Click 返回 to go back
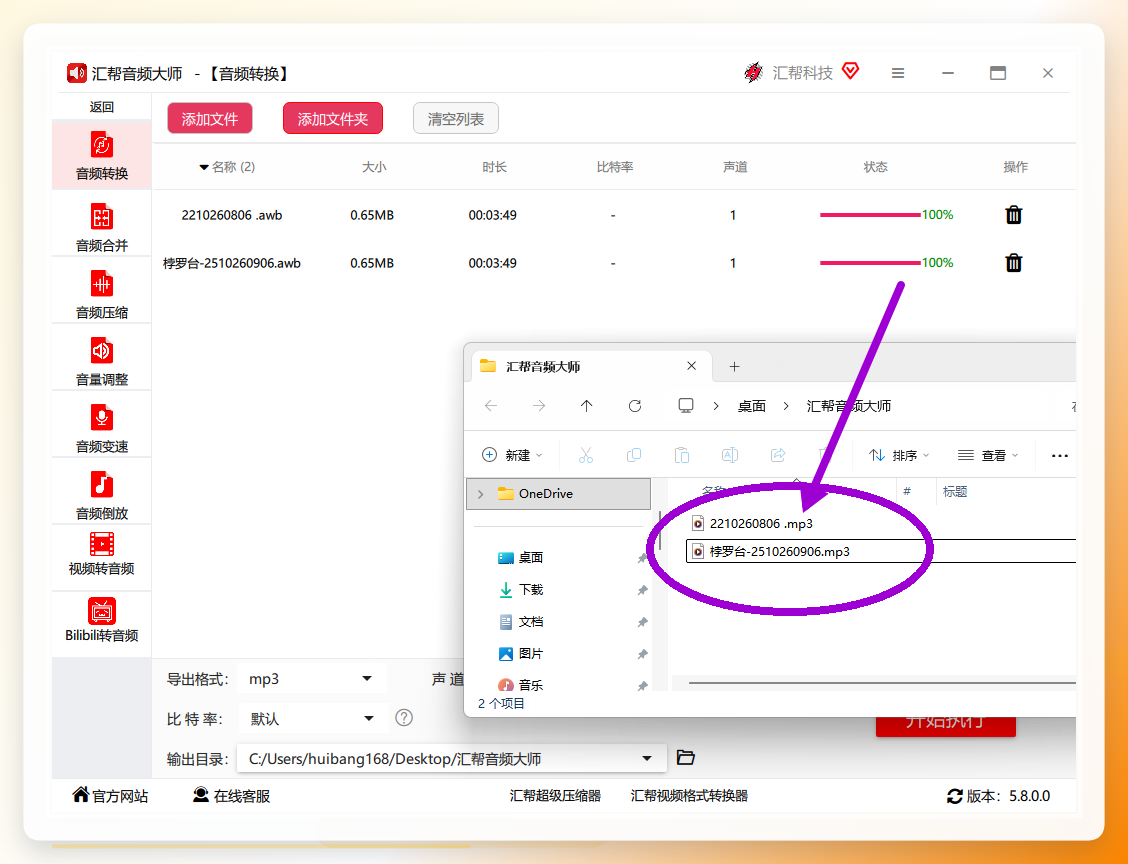 tap(101, 106)
